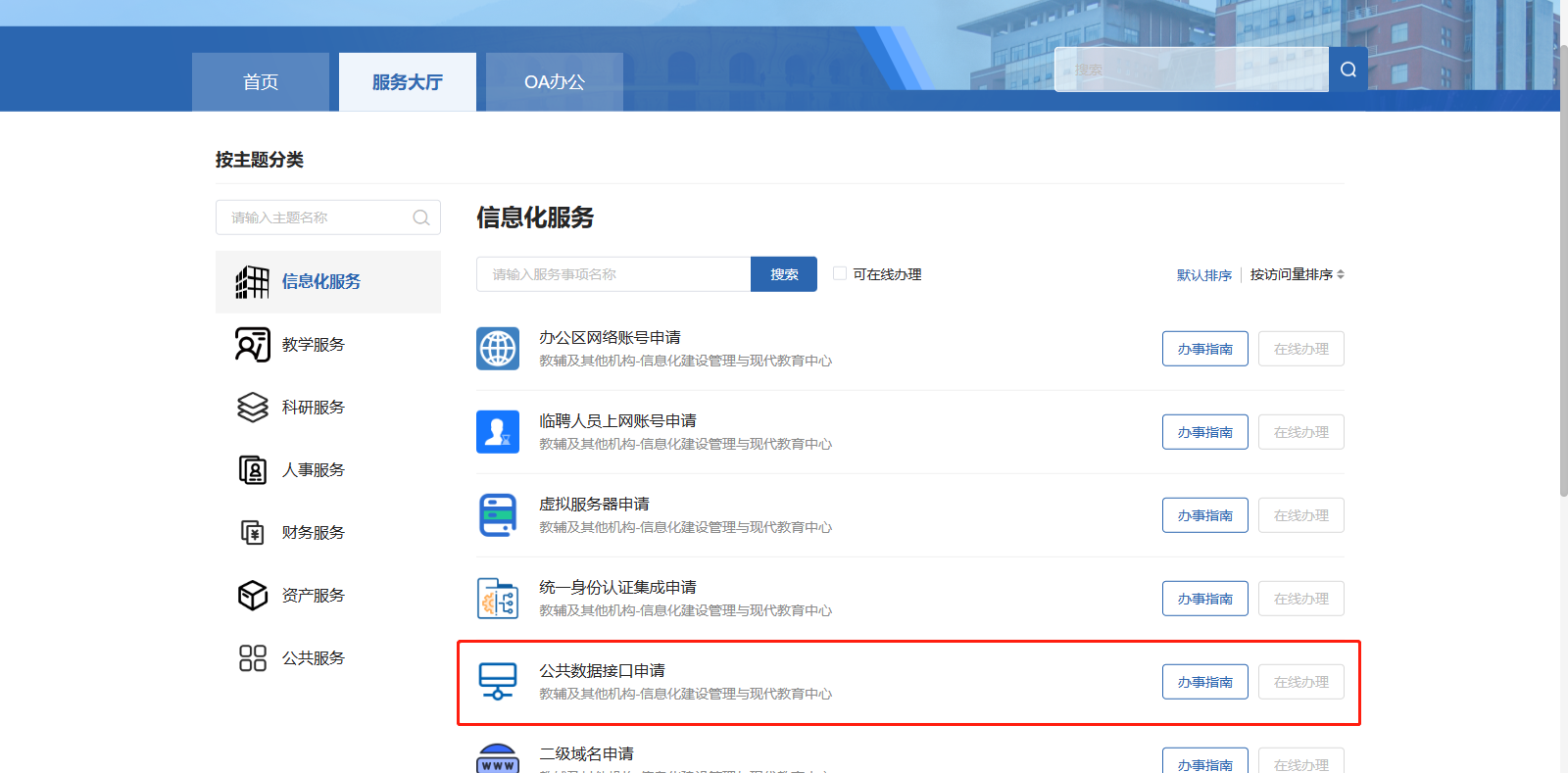
Task: Enable the 可在线办理 checkbox
Action: click(840, 273)
